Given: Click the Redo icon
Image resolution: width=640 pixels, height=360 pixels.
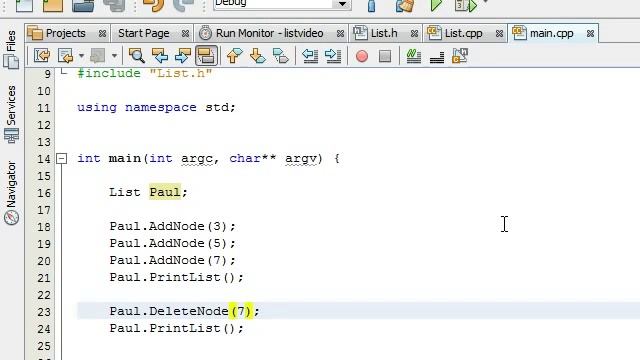Looking at the screenshot, I should pos(183,5).
